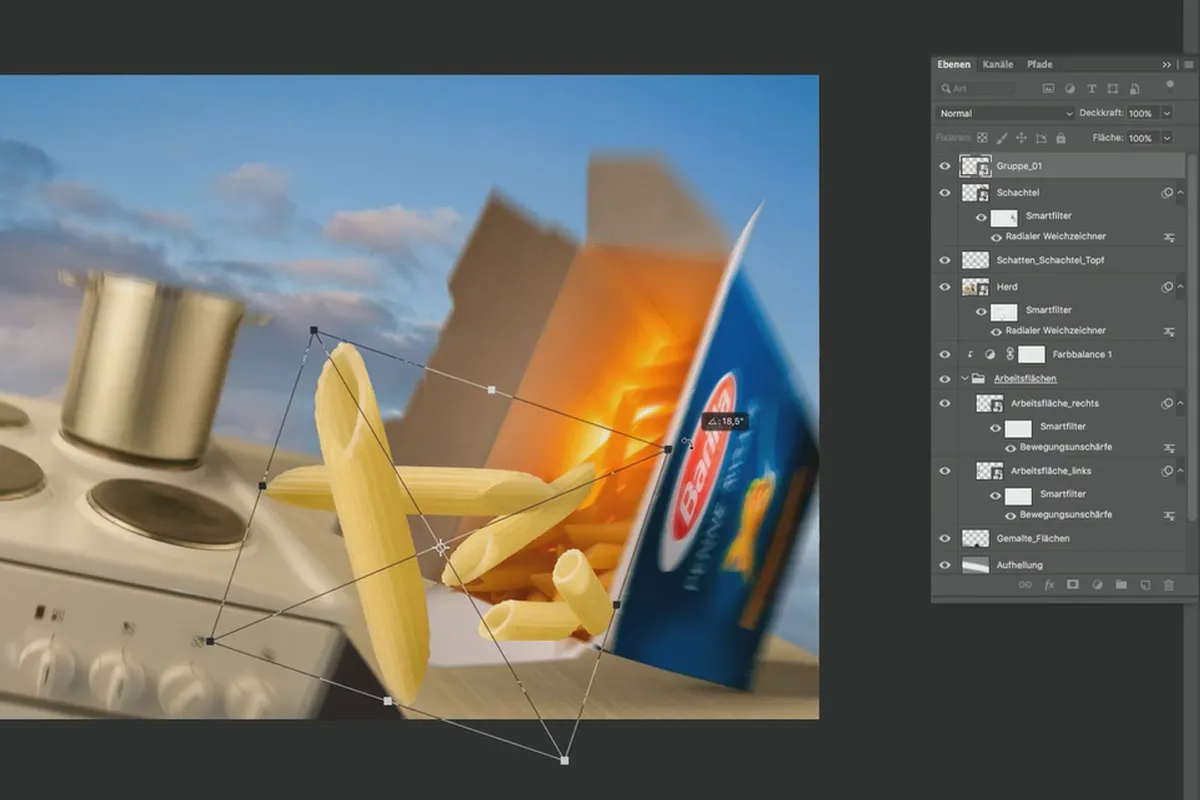Viewport: 1200px width, 800px height.
Task: Open layers panel flyout menu icon
Action: click(x=1189, y=64)
